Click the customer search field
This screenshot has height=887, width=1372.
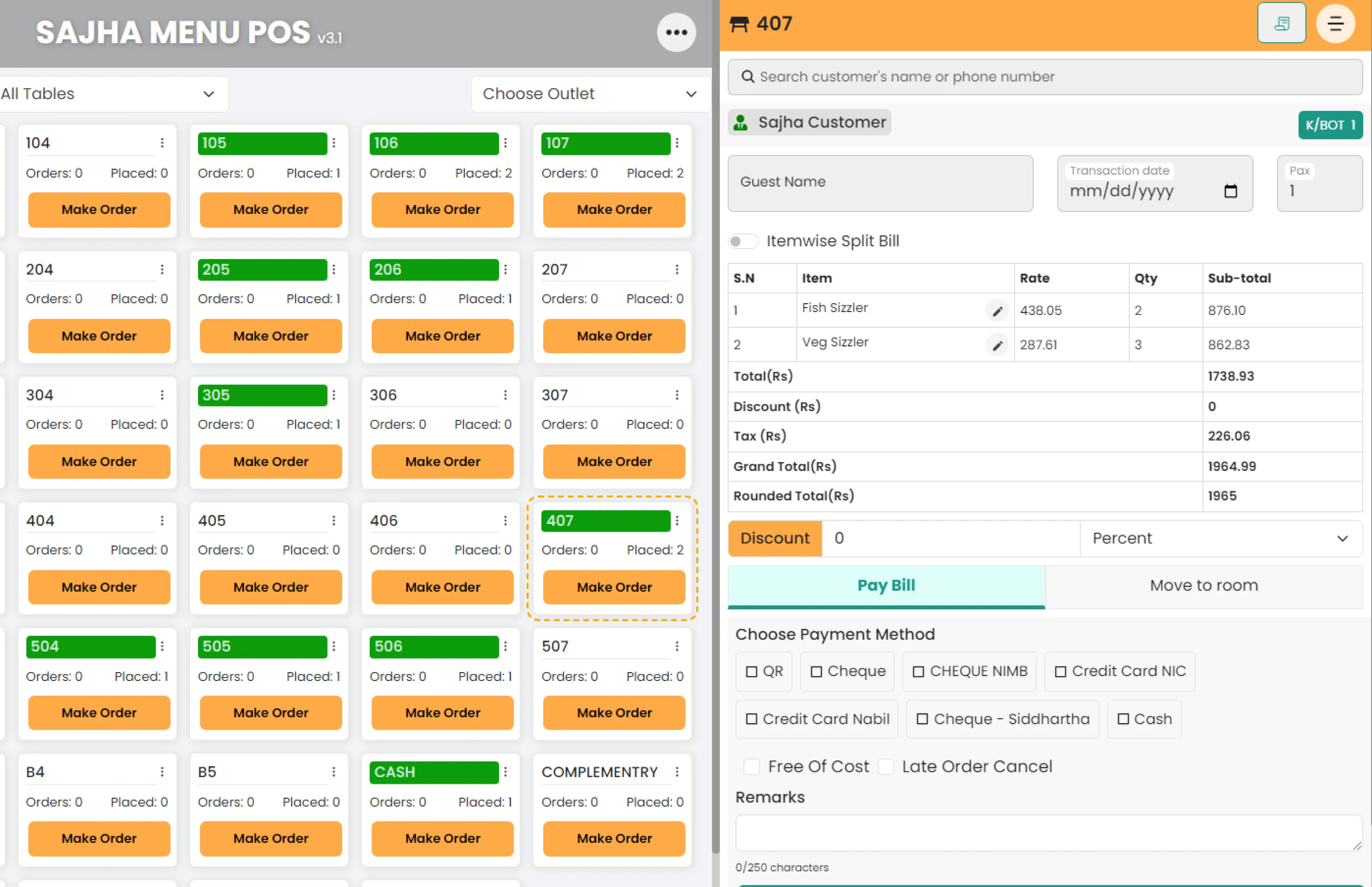coord(1045,77)
